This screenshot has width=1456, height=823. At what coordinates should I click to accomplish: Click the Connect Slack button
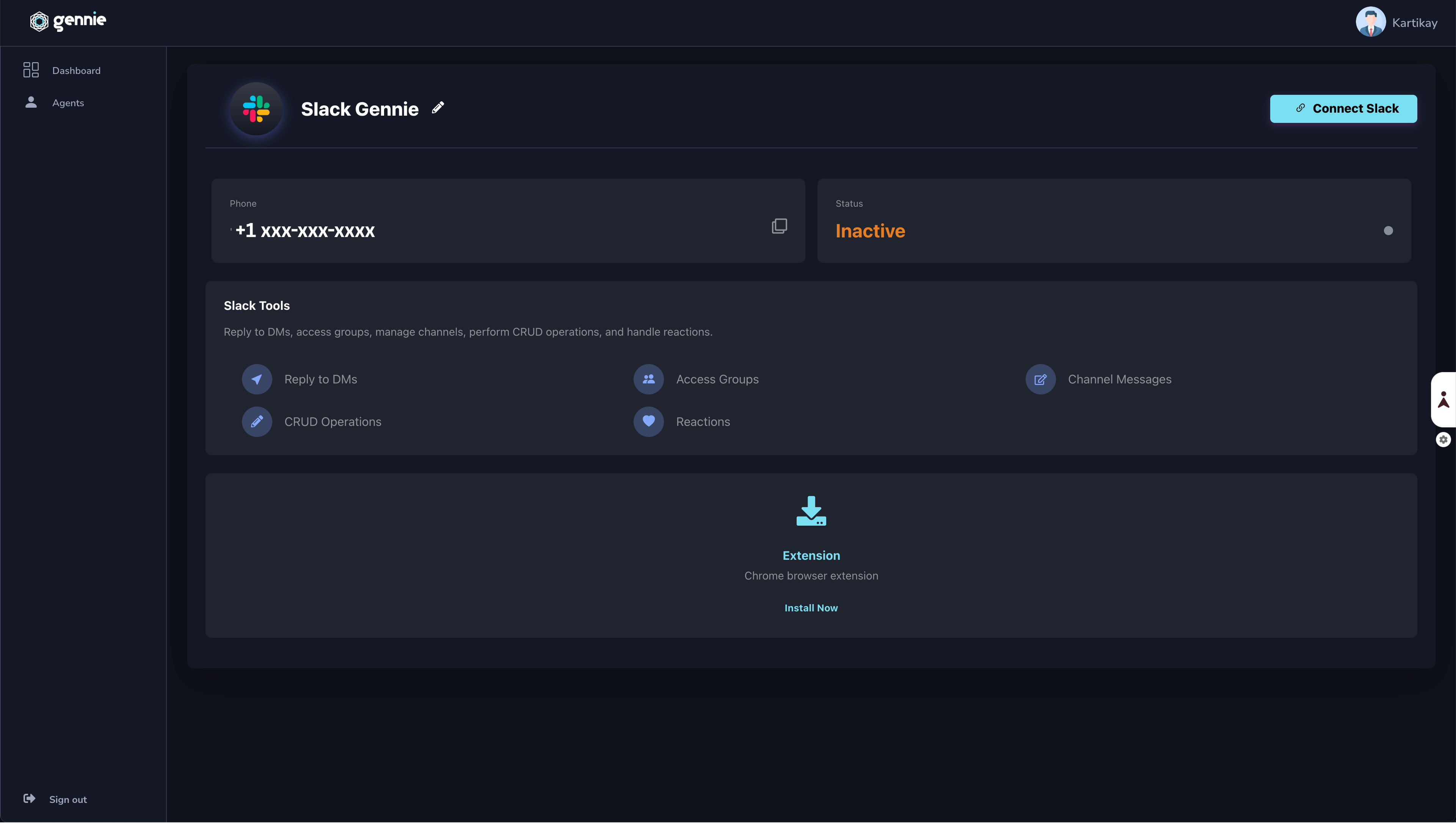click(x=1343, y=108)
